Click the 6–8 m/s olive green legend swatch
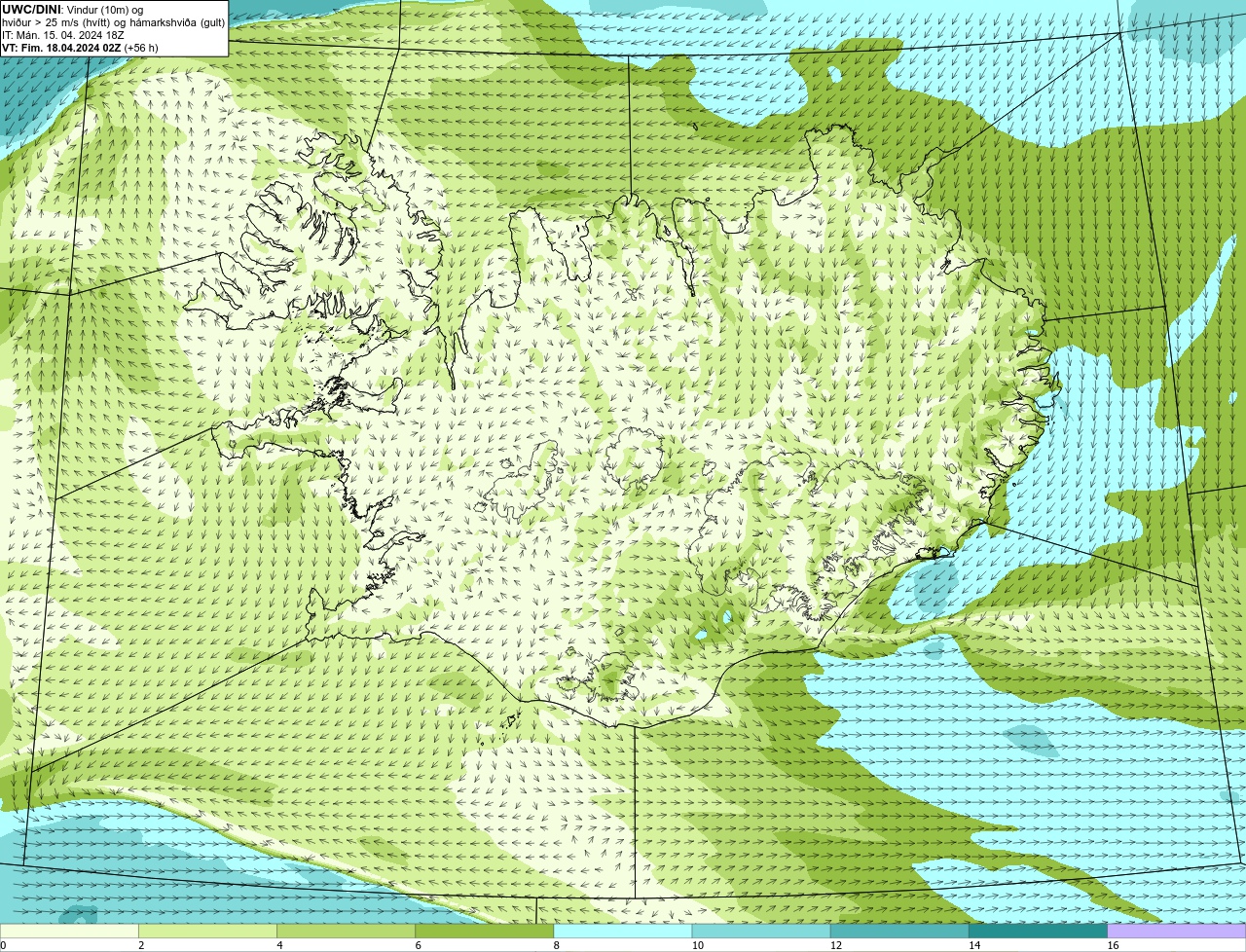This screenshot has height=952, width=1246. [x=484, y=931]
